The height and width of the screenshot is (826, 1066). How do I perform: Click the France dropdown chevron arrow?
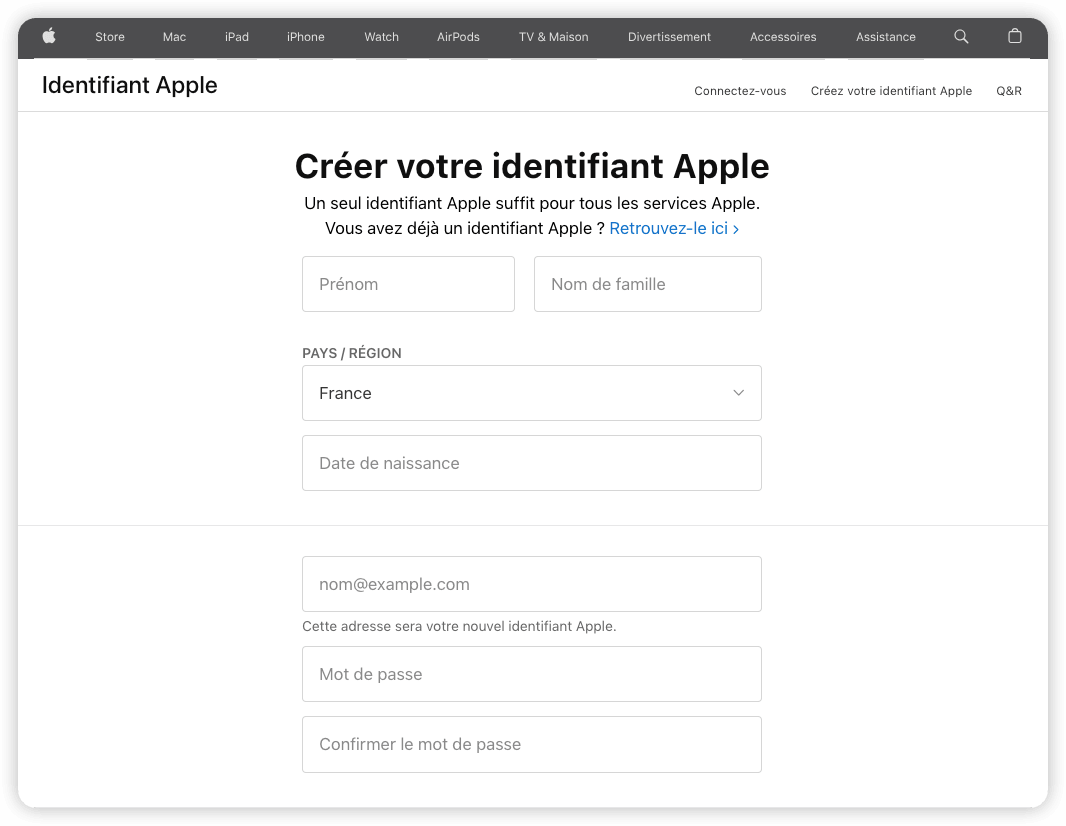pos(738,393)
